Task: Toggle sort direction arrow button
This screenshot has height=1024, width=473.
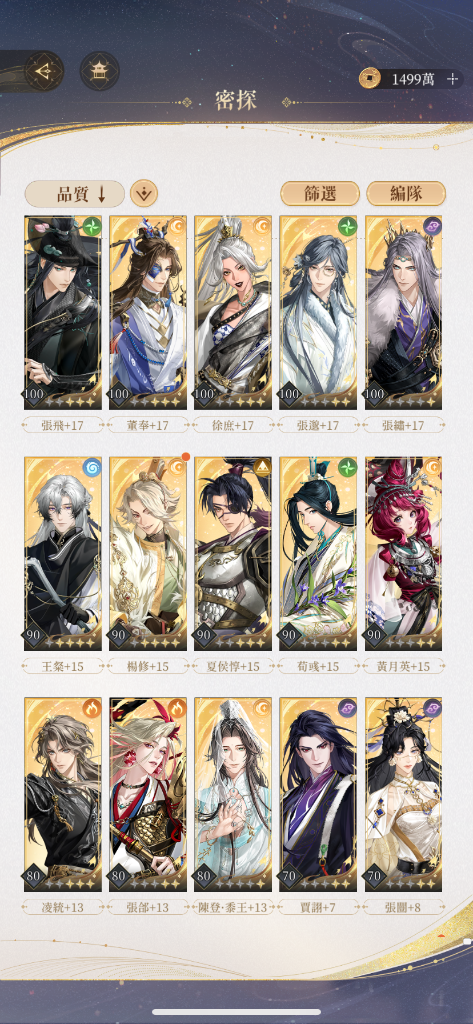Action: pos(144,194)
